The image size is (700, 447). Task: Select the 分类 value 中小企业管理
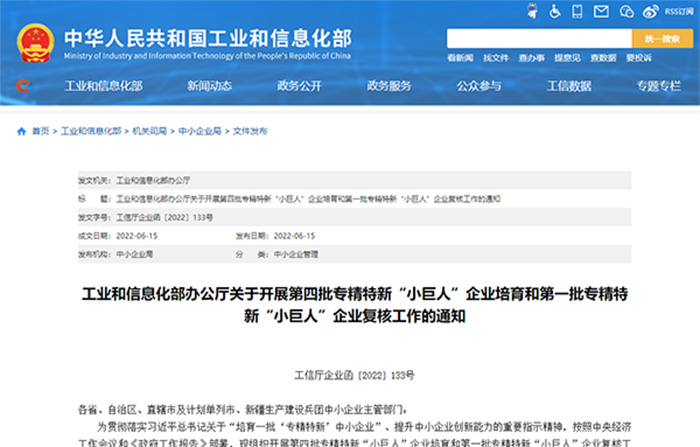click(x=296, y=254)
